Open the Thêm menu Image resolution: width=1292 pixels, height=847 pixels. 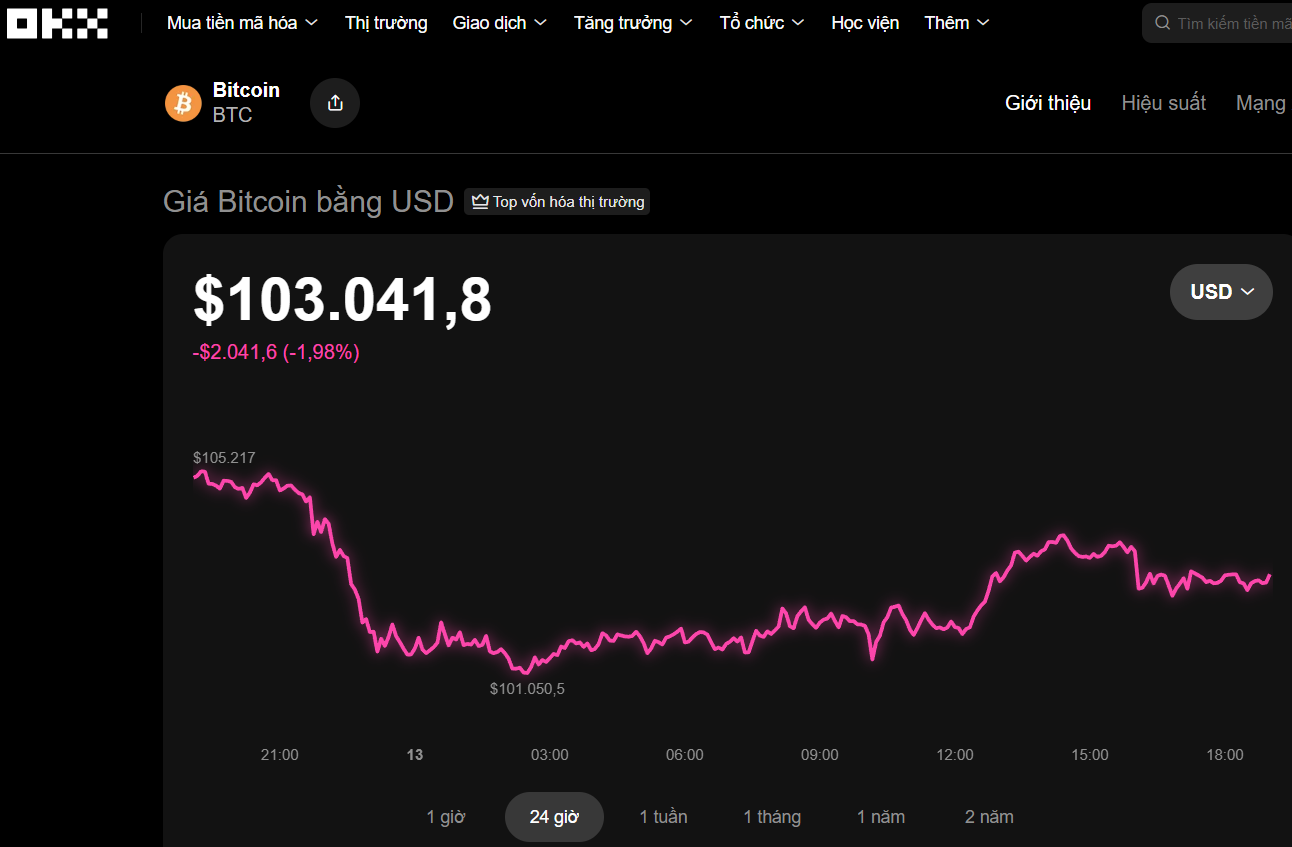(x=955, y=22)
